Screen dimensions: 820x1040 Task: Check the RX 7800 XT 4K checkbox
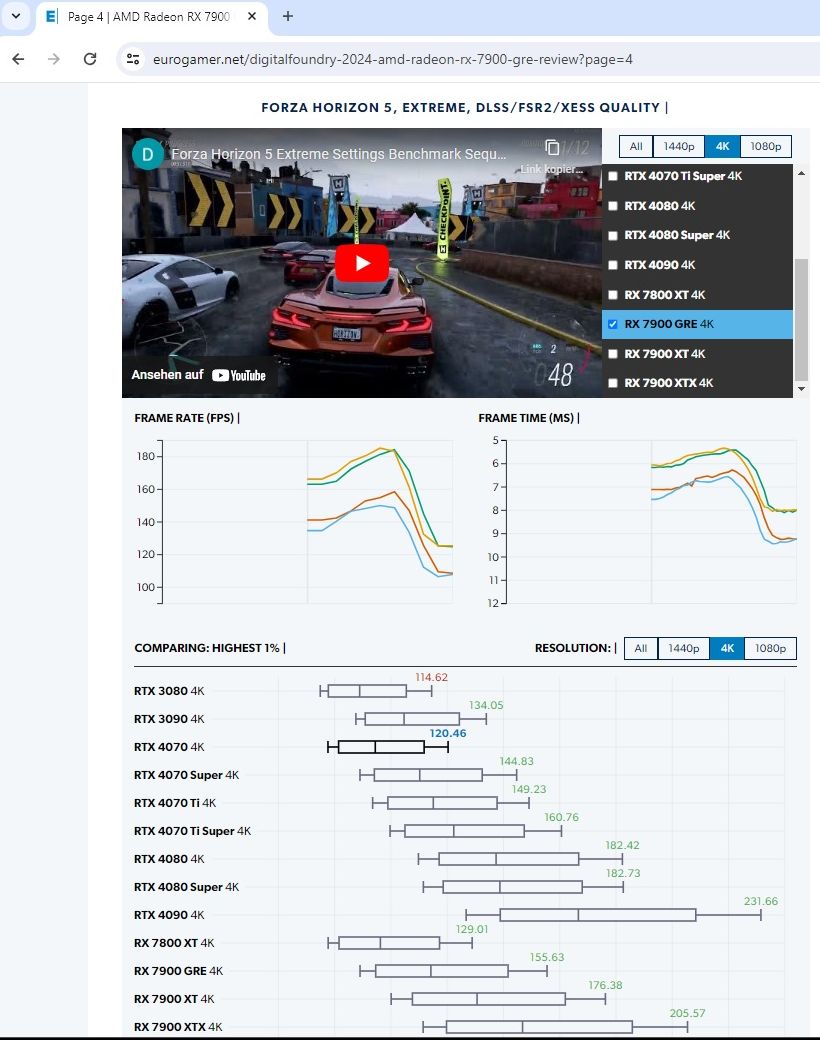[613, 295]
